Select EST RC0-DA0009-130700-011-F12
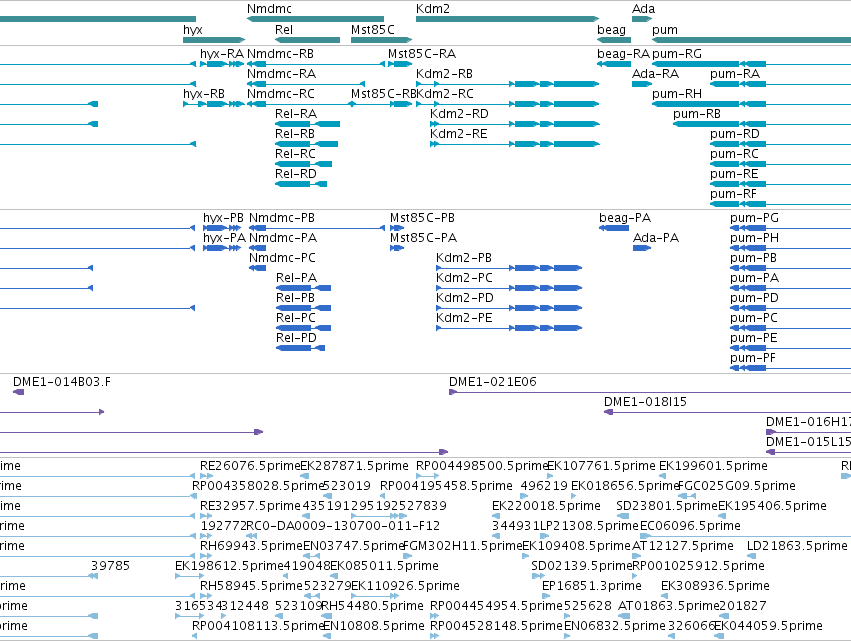 343,526
